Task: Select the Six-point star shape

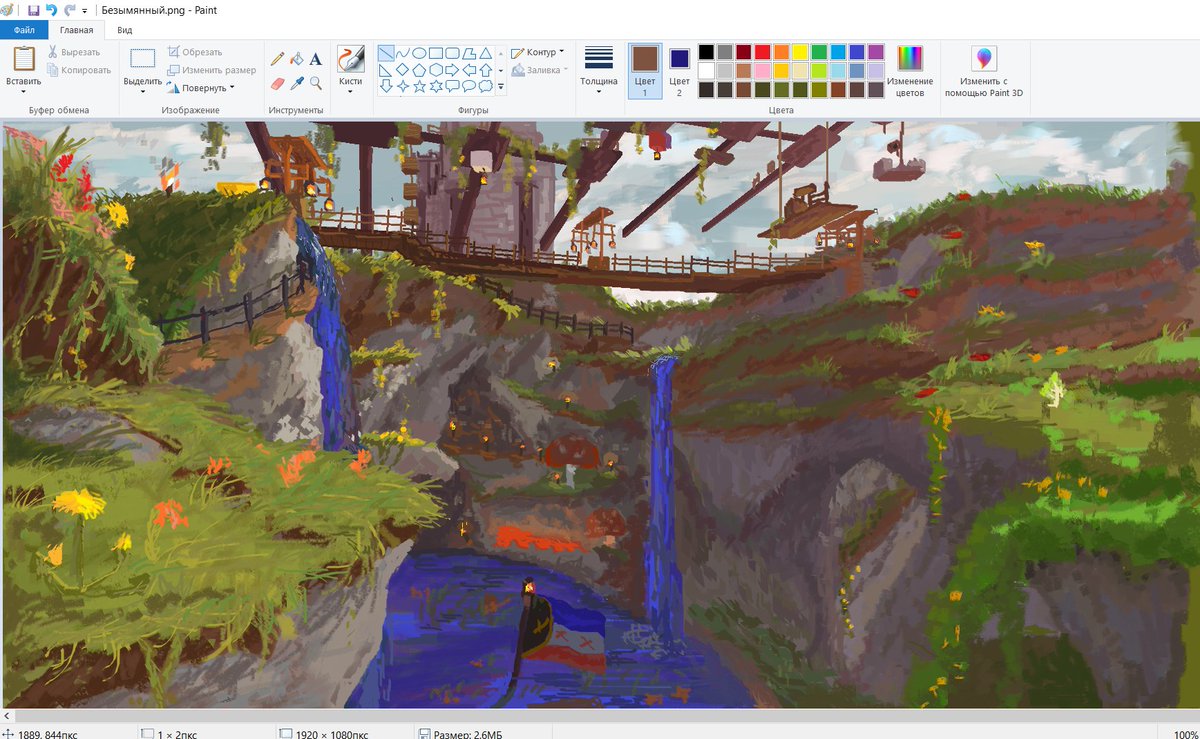Action: point(436,87)
